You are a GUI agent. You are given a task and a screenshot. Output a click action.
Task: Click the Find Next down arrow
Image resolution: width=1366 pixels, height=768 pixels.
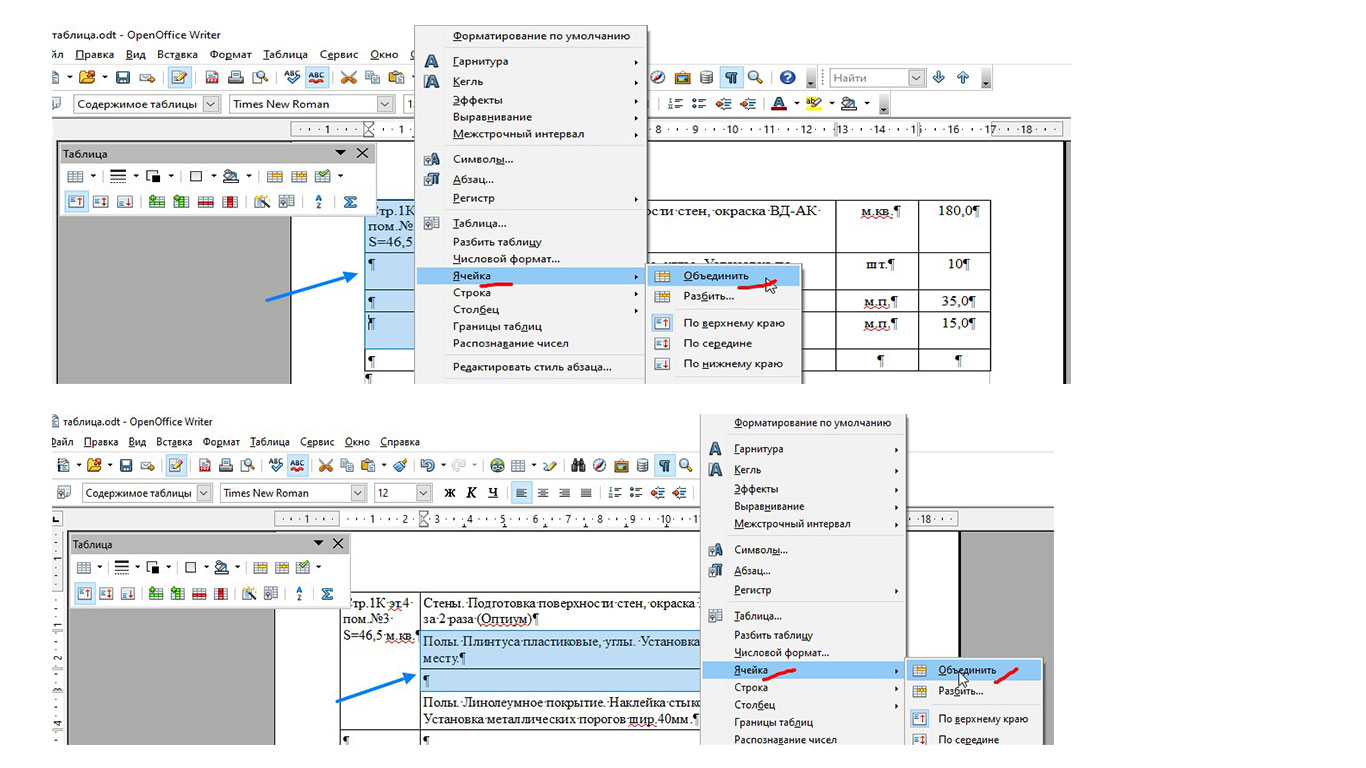coord(938,77)
